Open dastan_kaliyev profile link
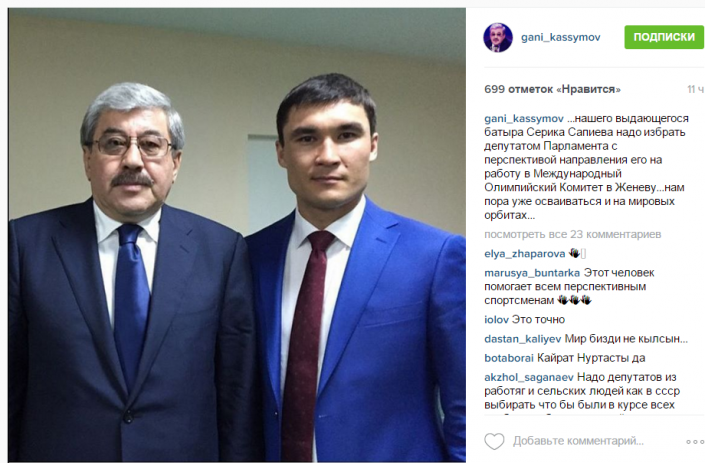 point(522,339)
